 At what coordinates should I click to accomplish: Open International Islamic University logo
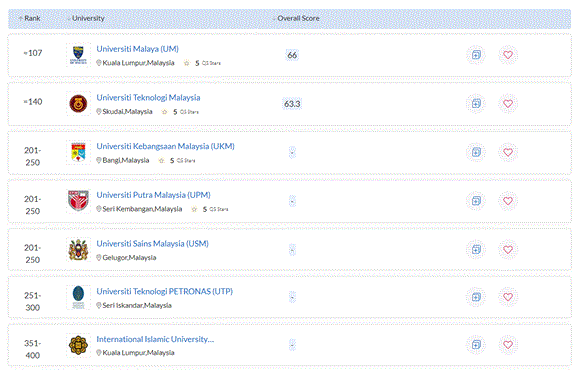click(x=78, y=345)
